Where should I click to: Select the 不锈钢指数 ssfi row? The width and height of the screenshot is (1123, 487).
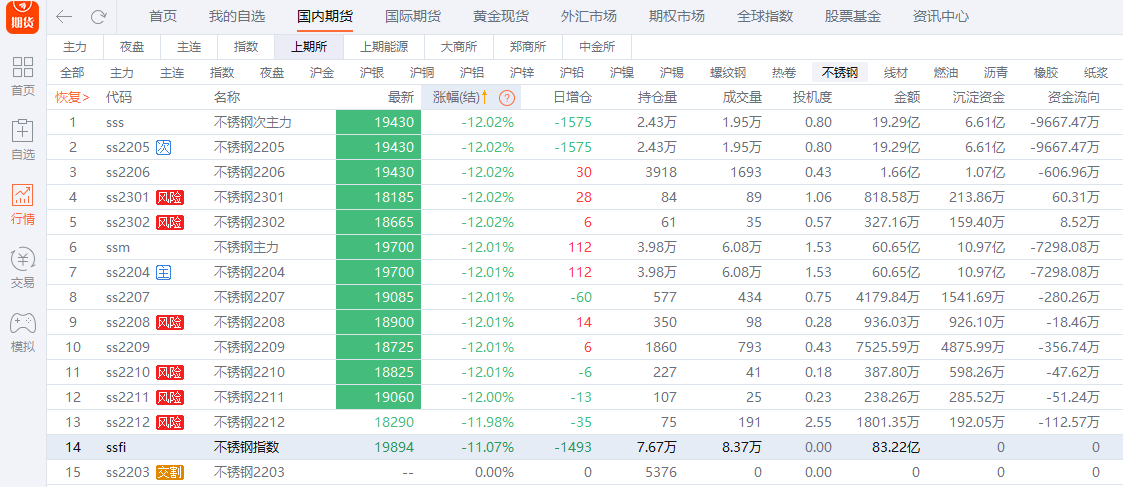click(247, 447)
